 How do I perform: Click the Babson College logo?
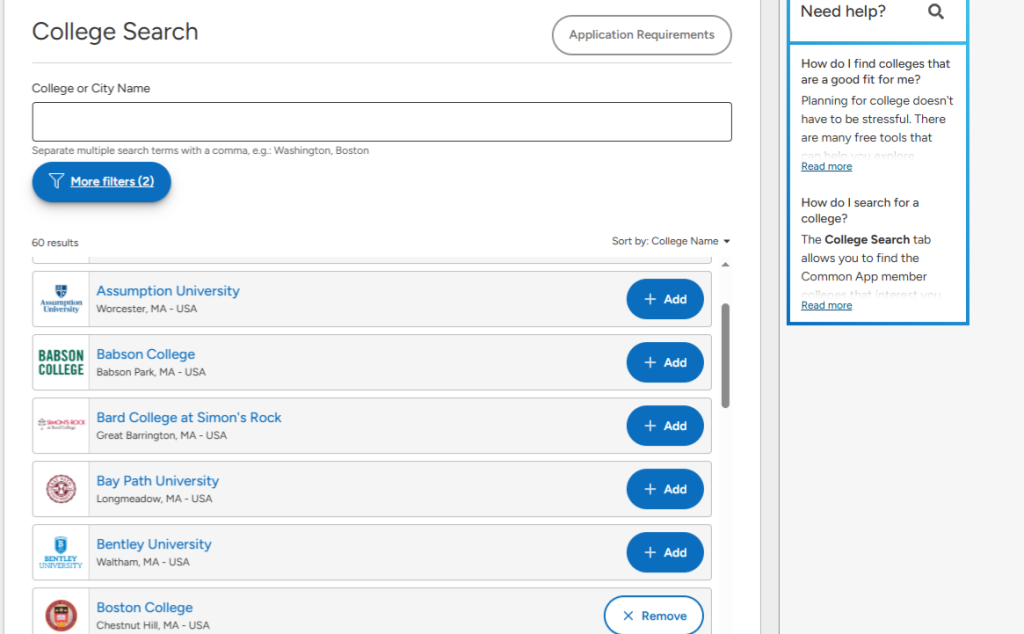(x=61, y=362)
